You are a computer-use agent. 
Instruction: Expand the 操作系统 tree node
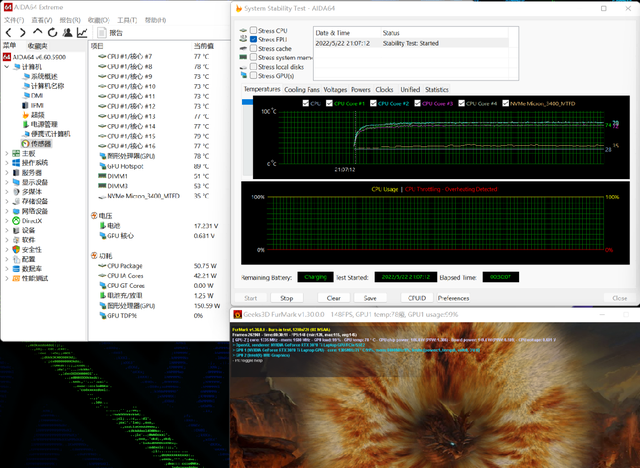coord(6,163)
